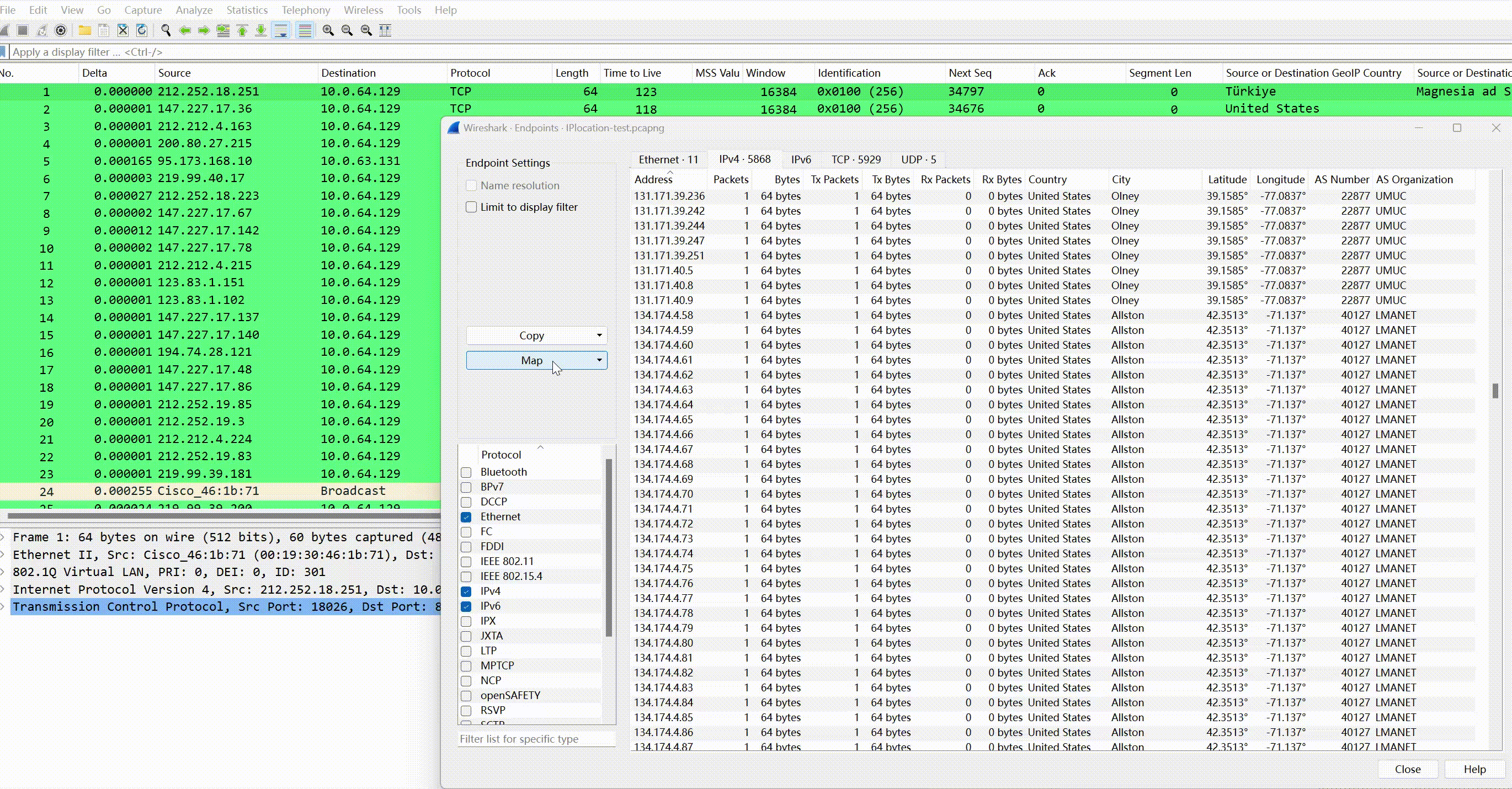1512x789 pixels.
Task: Uncheck the IPv6 protocol checkbox
Action: point(467,606)
